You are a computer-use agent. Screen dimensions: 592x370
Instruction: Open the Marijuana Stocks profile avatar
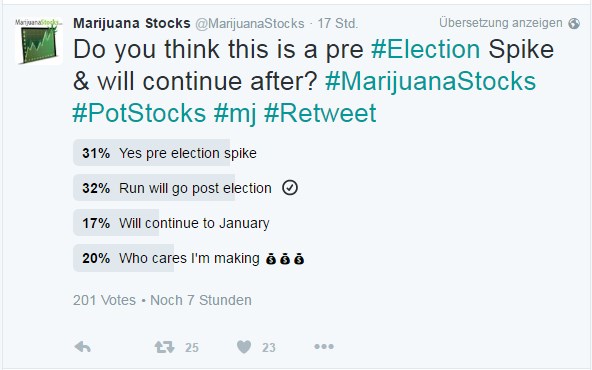[x=39, y=41]
